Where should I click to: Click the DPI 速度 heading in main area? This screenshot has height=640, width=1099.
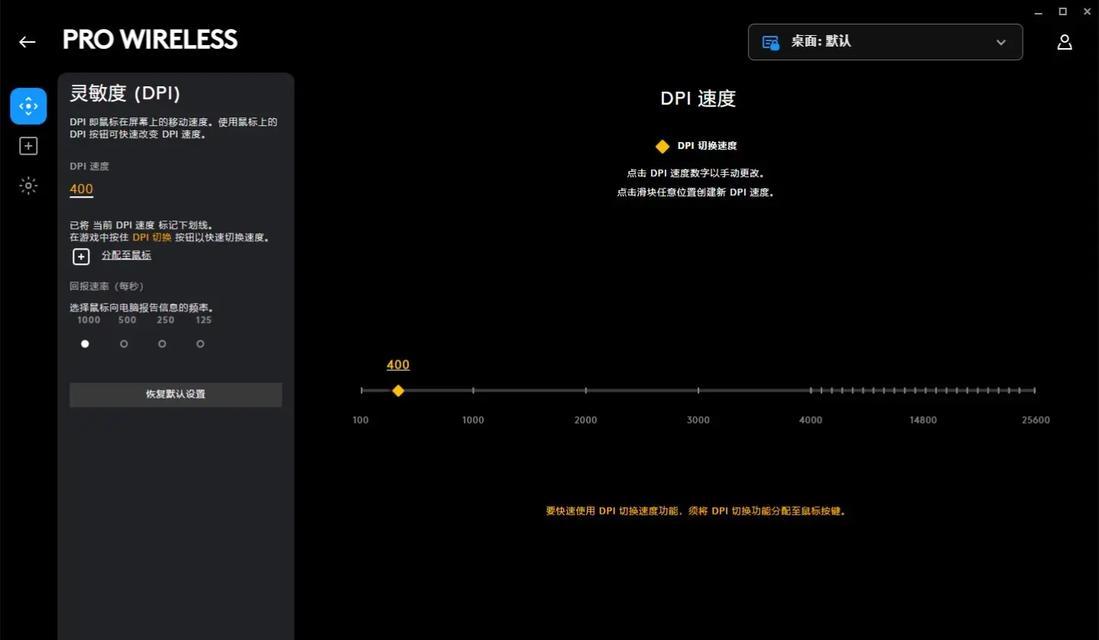[698, 98]
